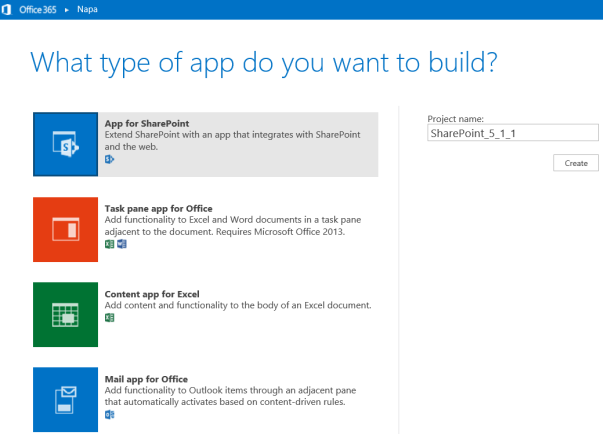The image size is (603, 434).
Task: Click small Outlook icon under Mail app for Office
Action: [109, 414]
